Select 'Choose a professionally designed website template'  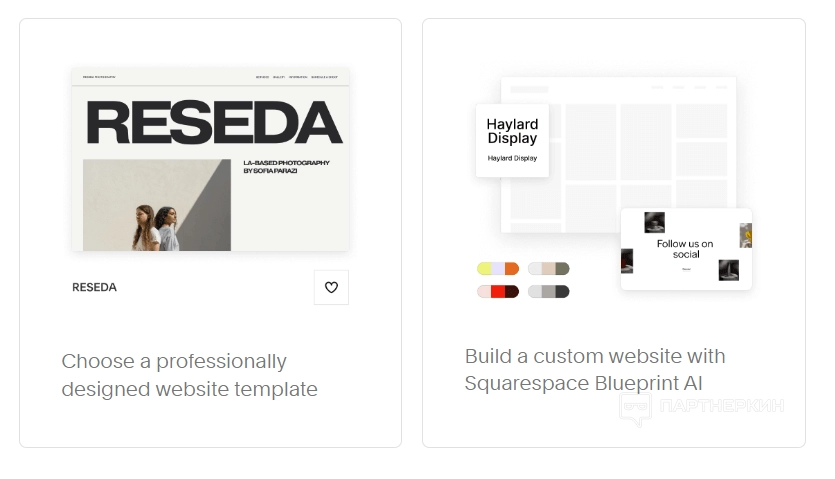click(190, 375)
